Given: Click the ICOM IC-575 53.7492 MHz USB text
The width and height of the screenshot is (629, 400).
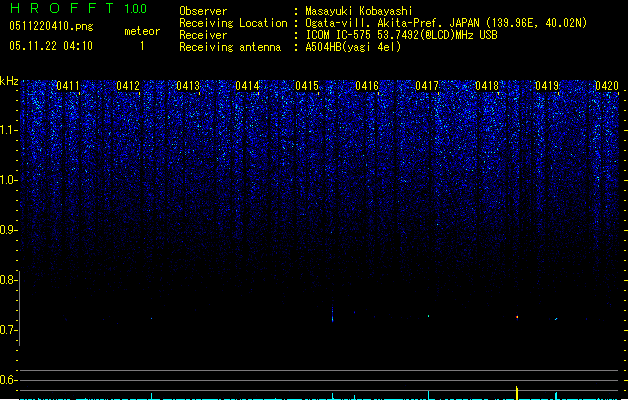Looking at the screenshot, I should 401,35.
